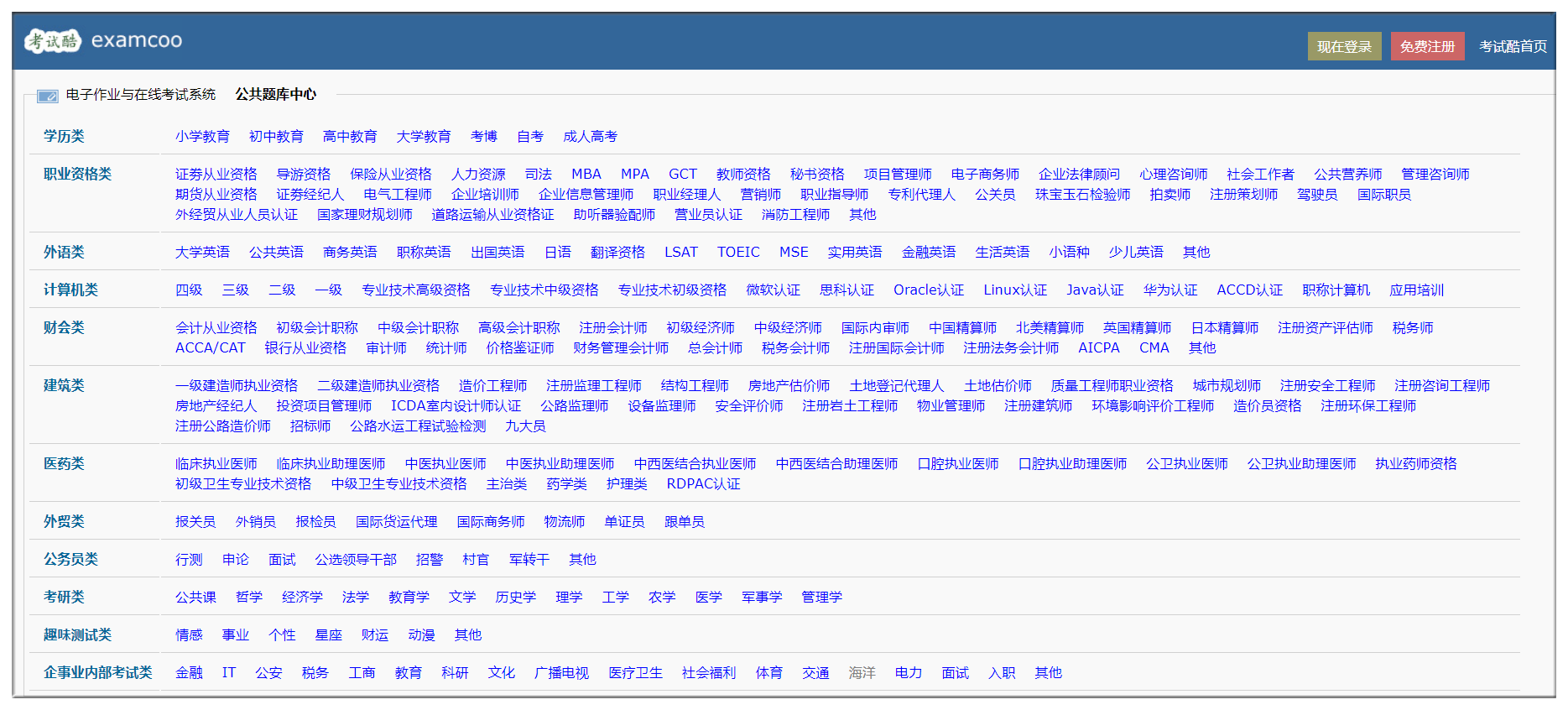Click the 现在登录 button
Screen dimensions: 1568x710
1343,47
